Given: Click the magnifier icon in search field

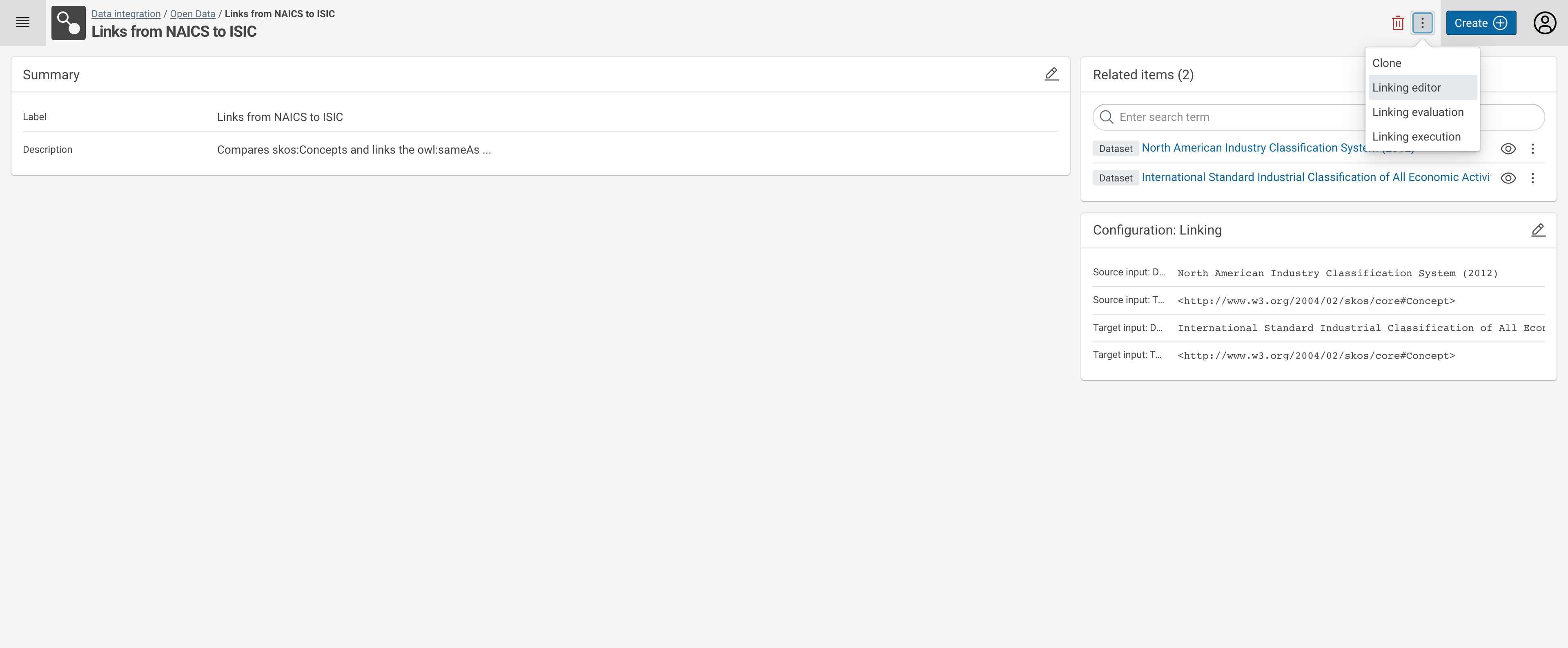Looking at the screenshot, I should (x=1107, y=117).
